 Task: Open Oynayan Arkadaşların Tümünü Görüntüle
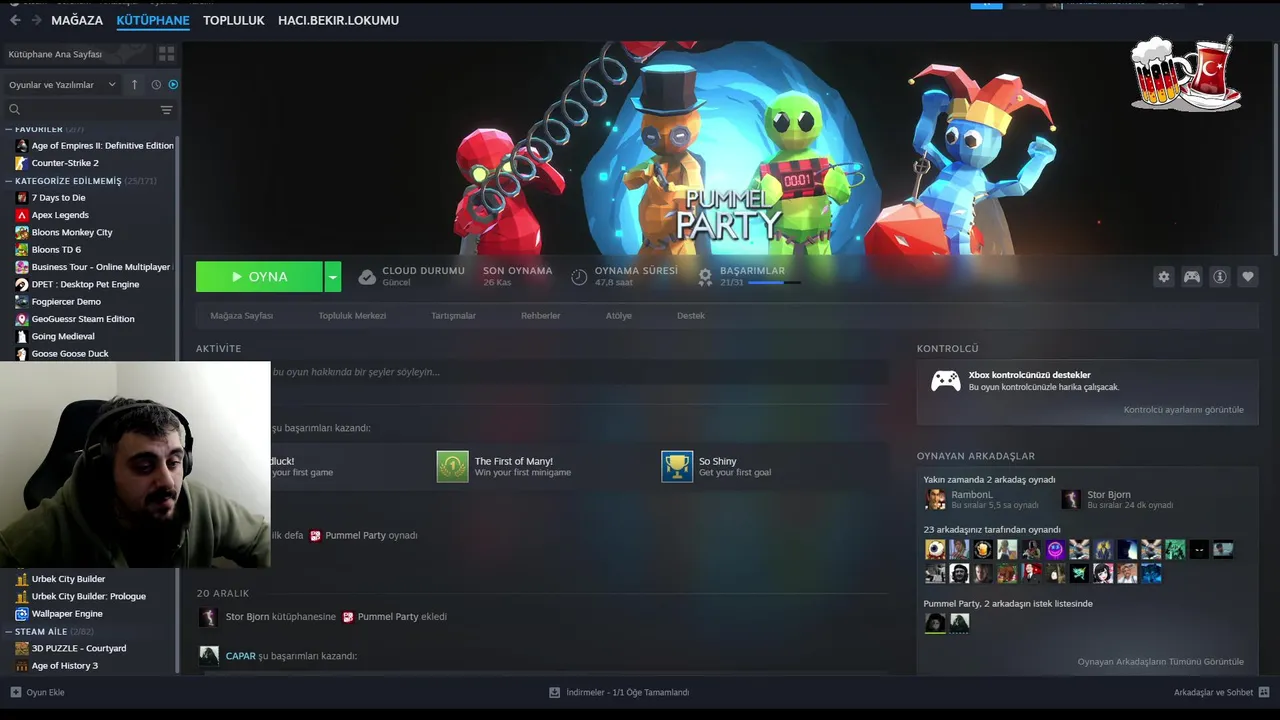click(x=1160, y=662)
